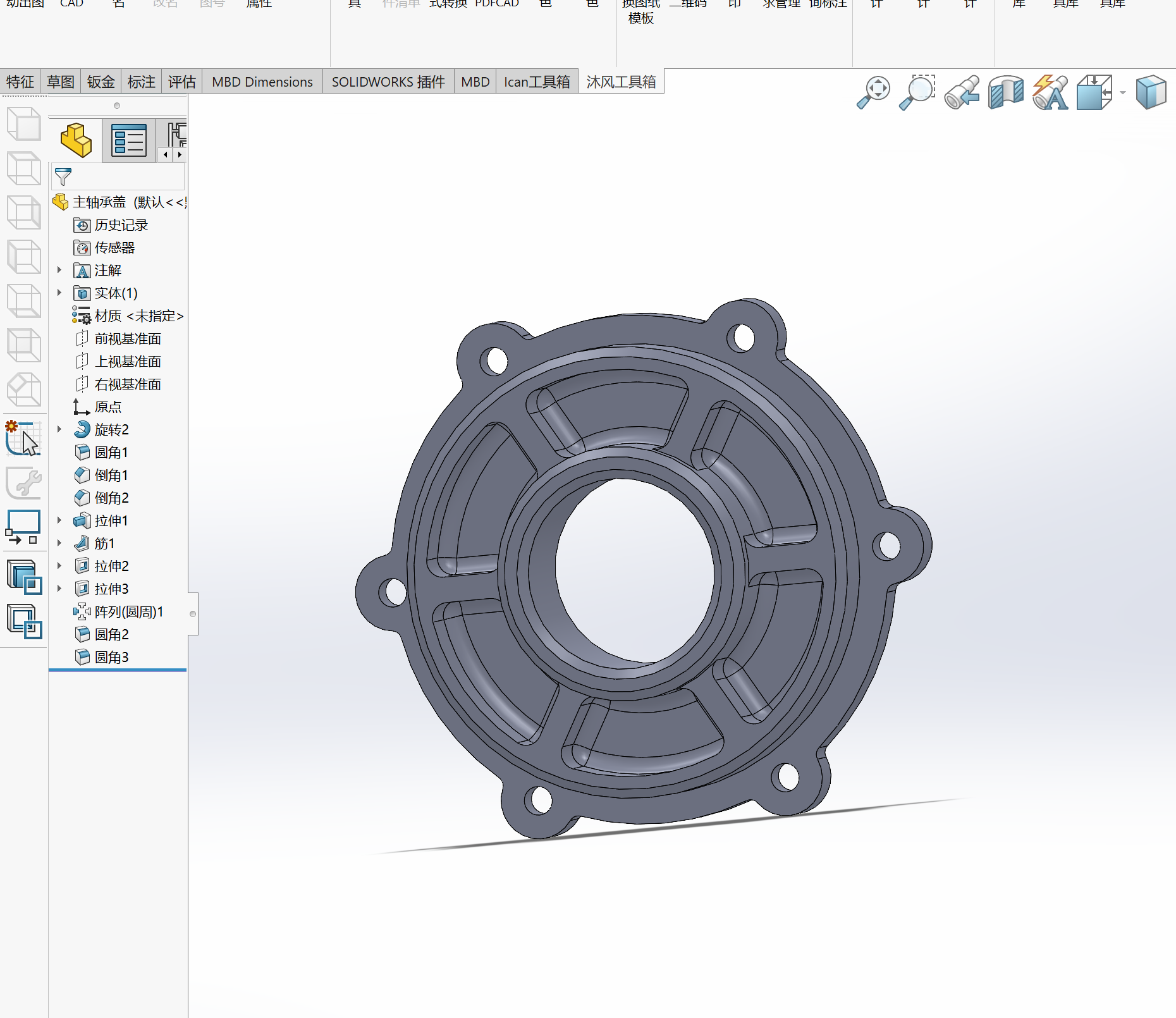
Task: Expand the 拉伸1 feature node
Action: pos(59,520)
